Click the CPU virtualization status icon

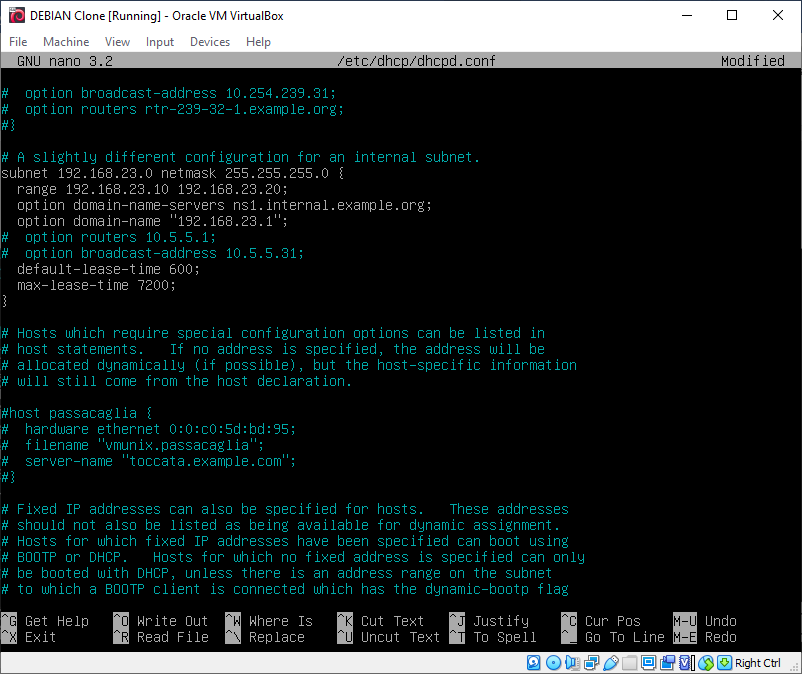point(687,663)
